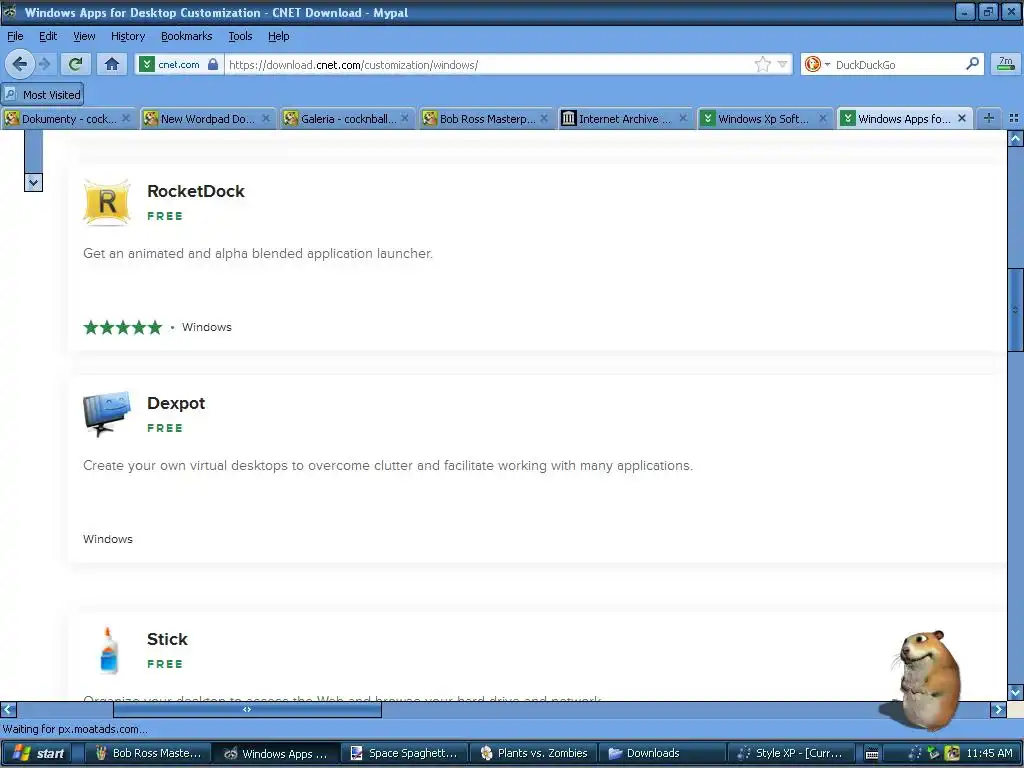Click the keyboard icon in the taskbar
The width and height of the screenshot is (1024, 768).
coord(872,754)
